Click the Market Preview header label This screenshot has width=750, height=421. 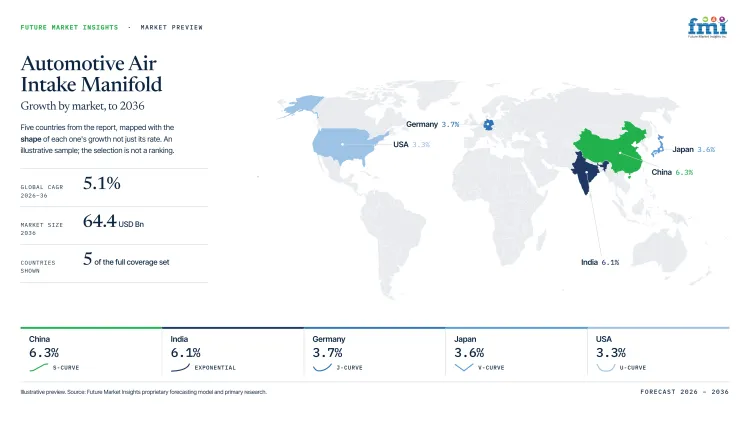point(172,27)
